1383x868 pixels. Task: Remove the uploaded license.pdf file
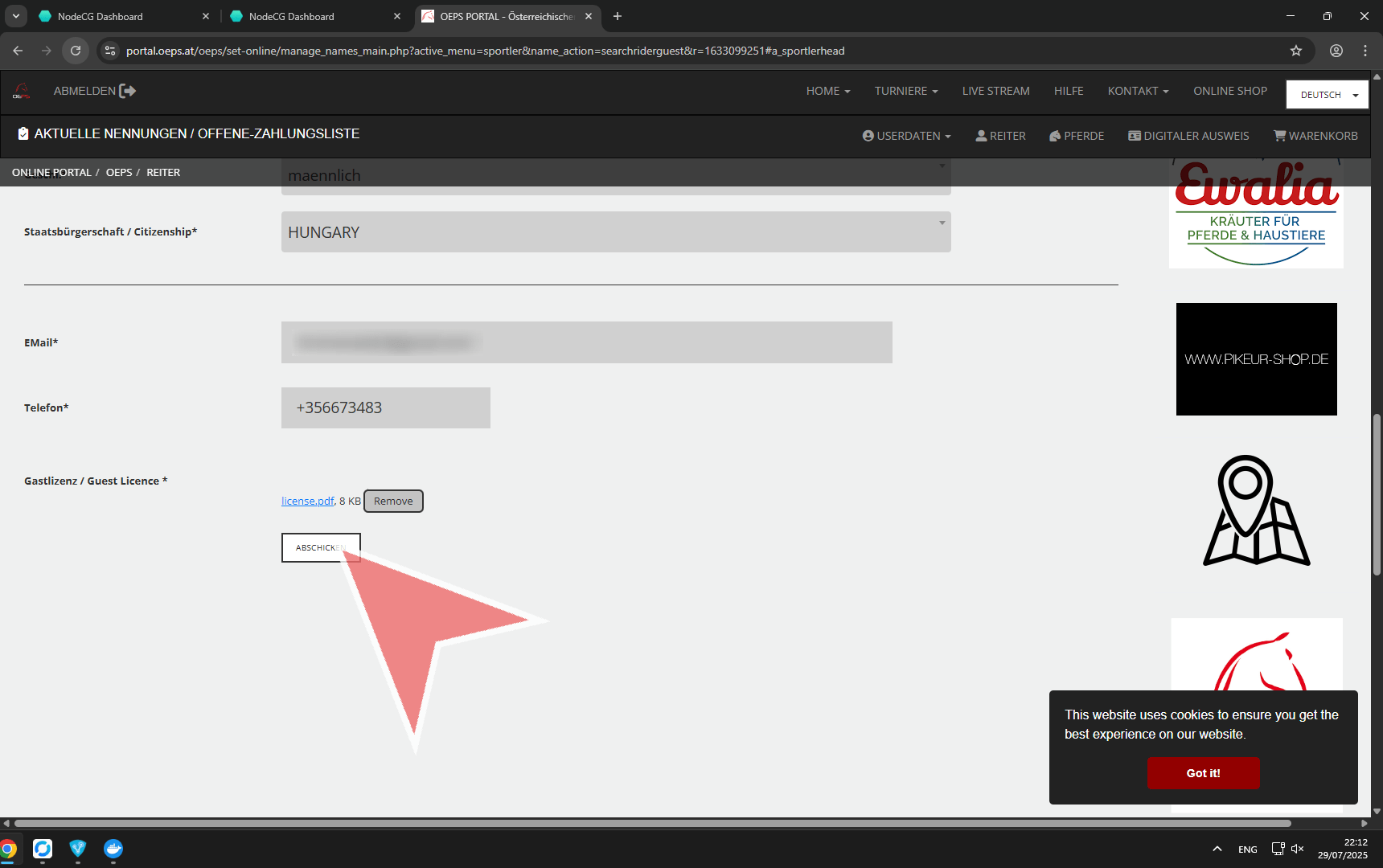[x=393, y=501]
